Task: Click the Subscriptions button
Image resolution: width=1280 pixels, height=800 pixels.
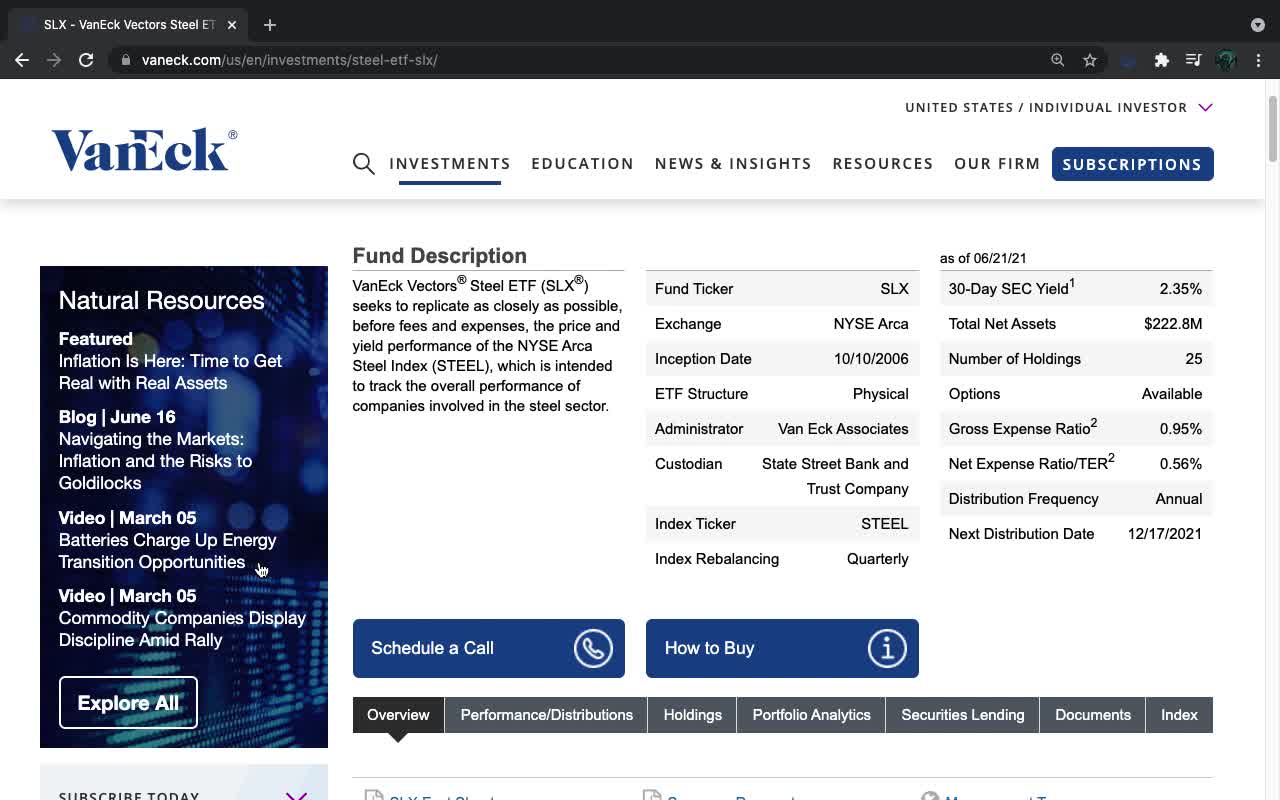Action: (1132, 164)
